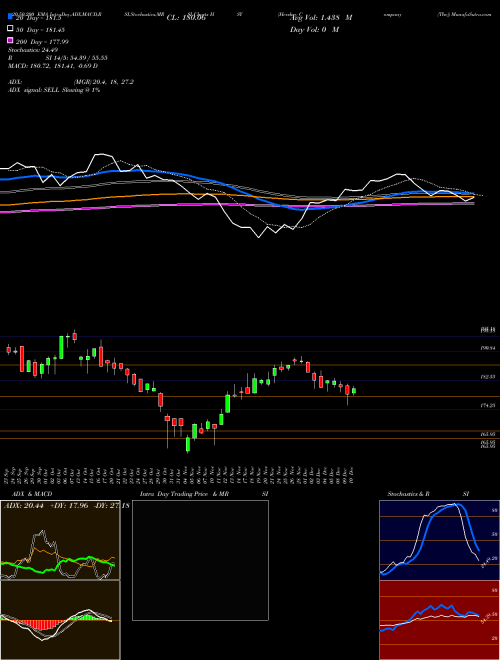Click the 182.55 price axis label
The width and height of the screenshot is (500, 660).
click(x=488, y=377)
